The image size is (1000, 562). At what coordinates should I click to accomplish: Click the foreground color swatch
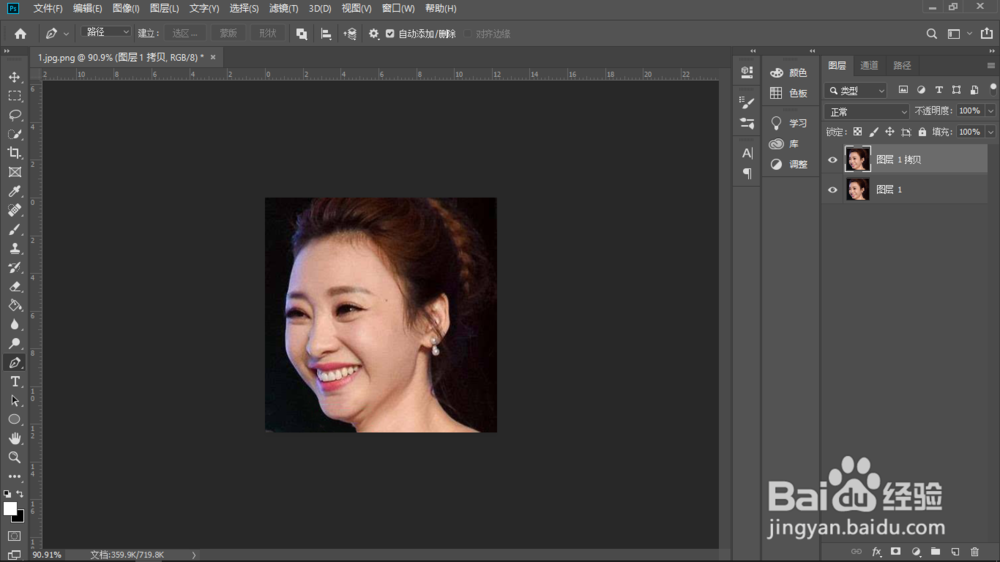point(10,508)
